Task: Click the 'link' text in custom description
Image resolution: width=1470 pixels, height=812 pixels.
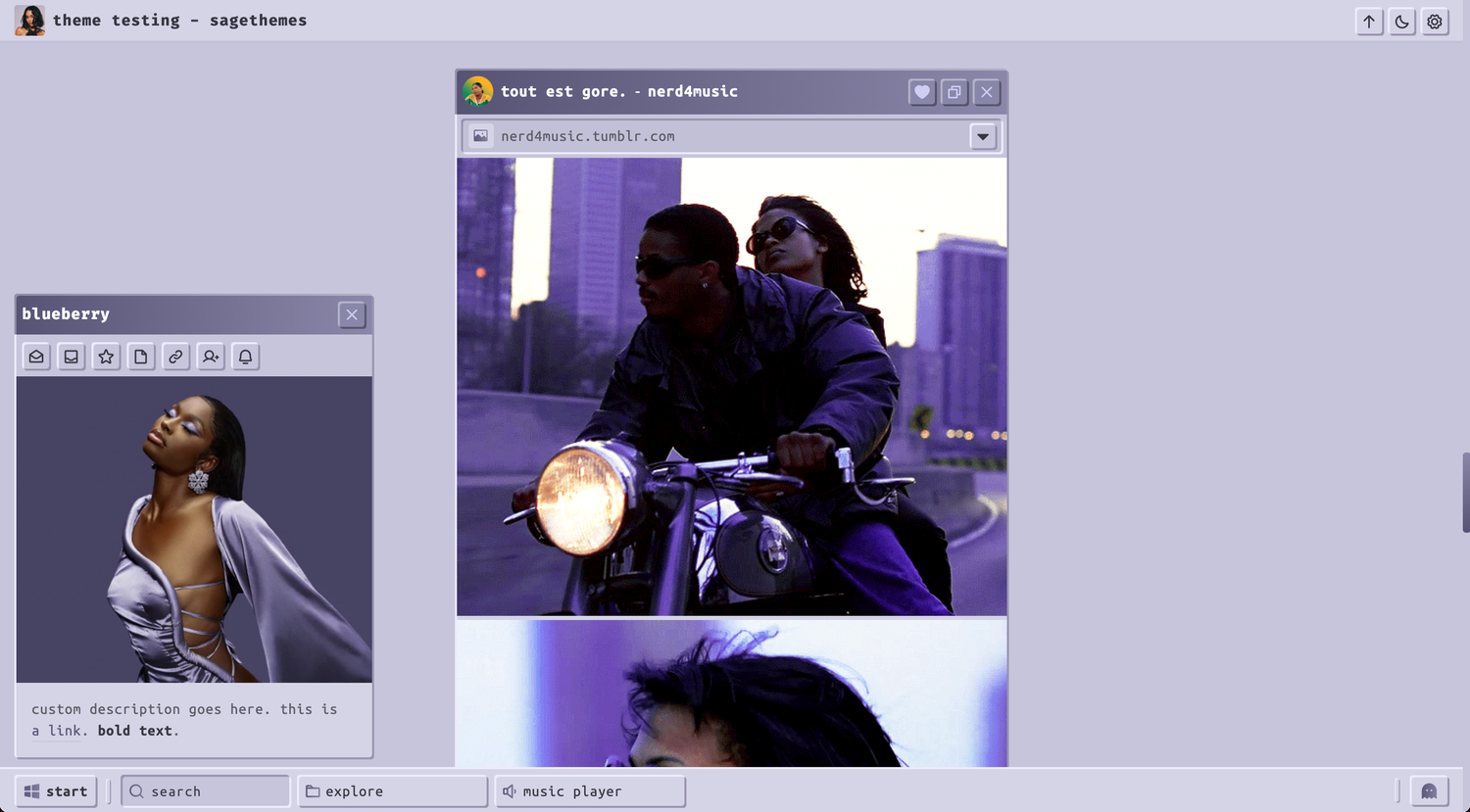Action: click(65, 731)
